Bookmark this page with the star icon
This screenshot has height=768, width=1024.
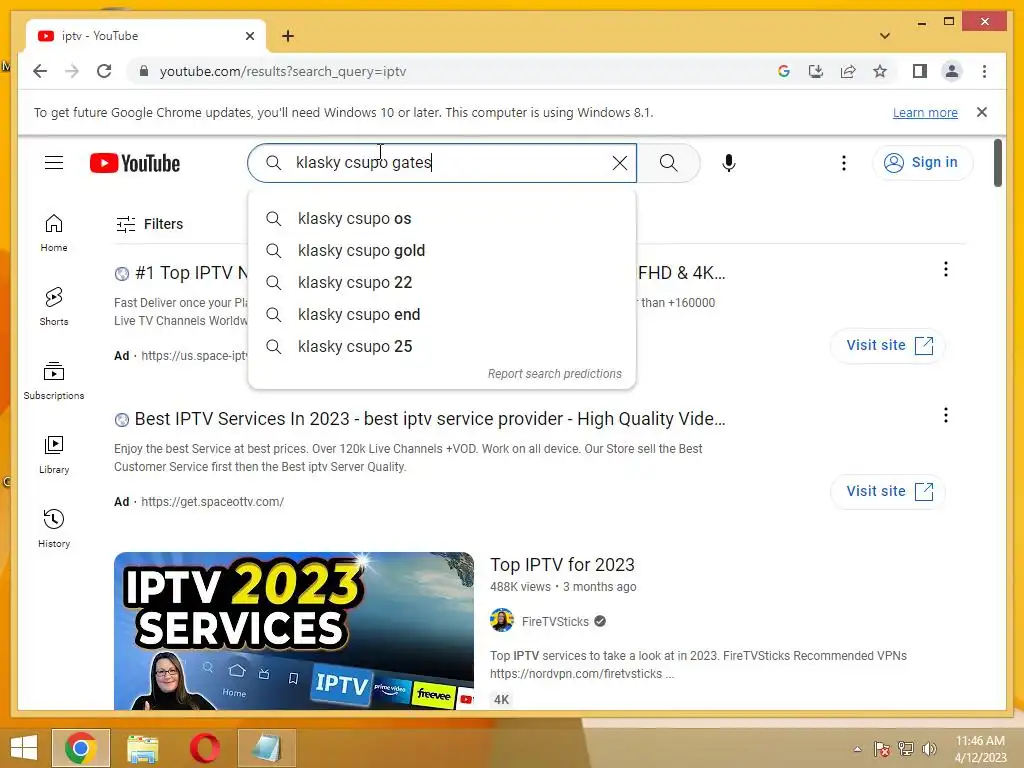click(x=880, y=71)
